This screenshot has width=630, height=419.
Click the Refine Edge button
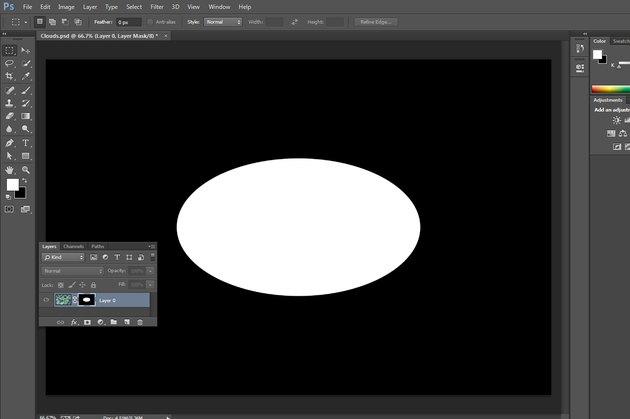[x=376, y=22]
